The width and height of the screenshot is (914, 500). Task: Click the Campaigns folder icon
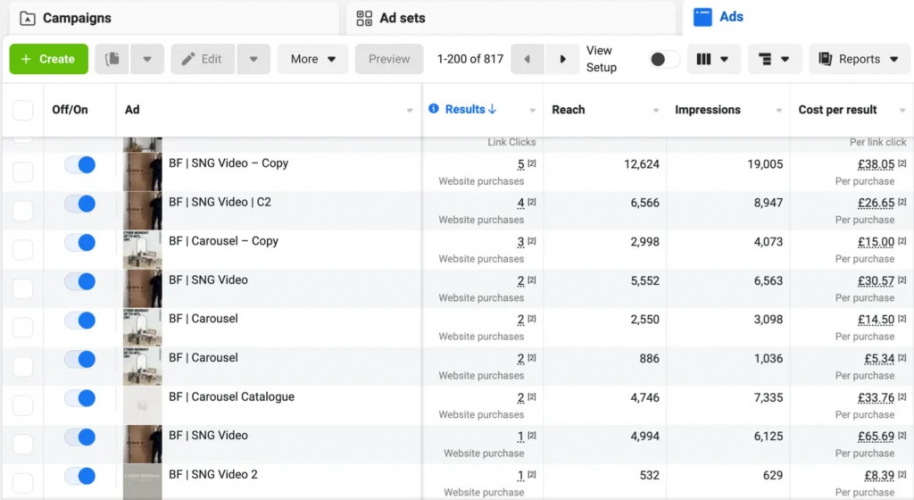(27, 18)
